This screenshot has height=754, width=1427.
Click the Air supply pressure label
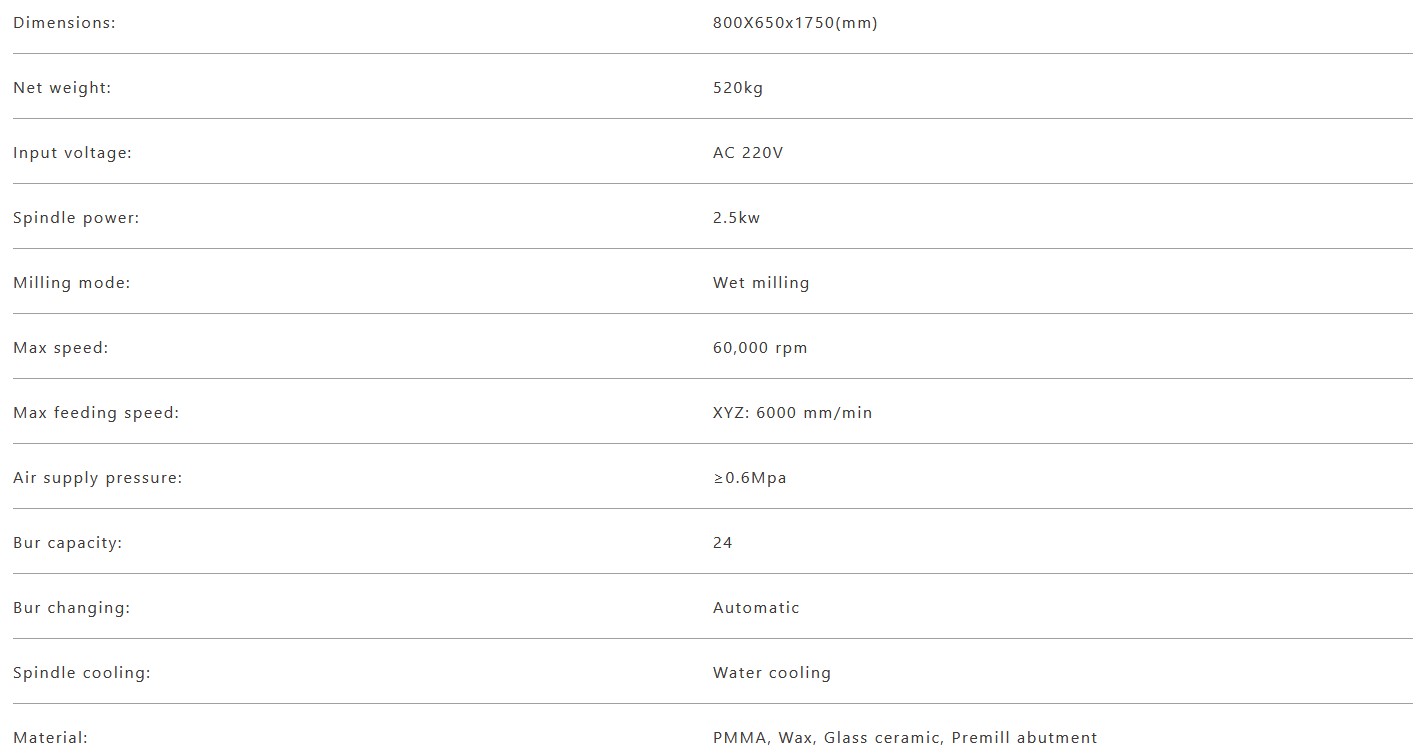pos(98,478)
